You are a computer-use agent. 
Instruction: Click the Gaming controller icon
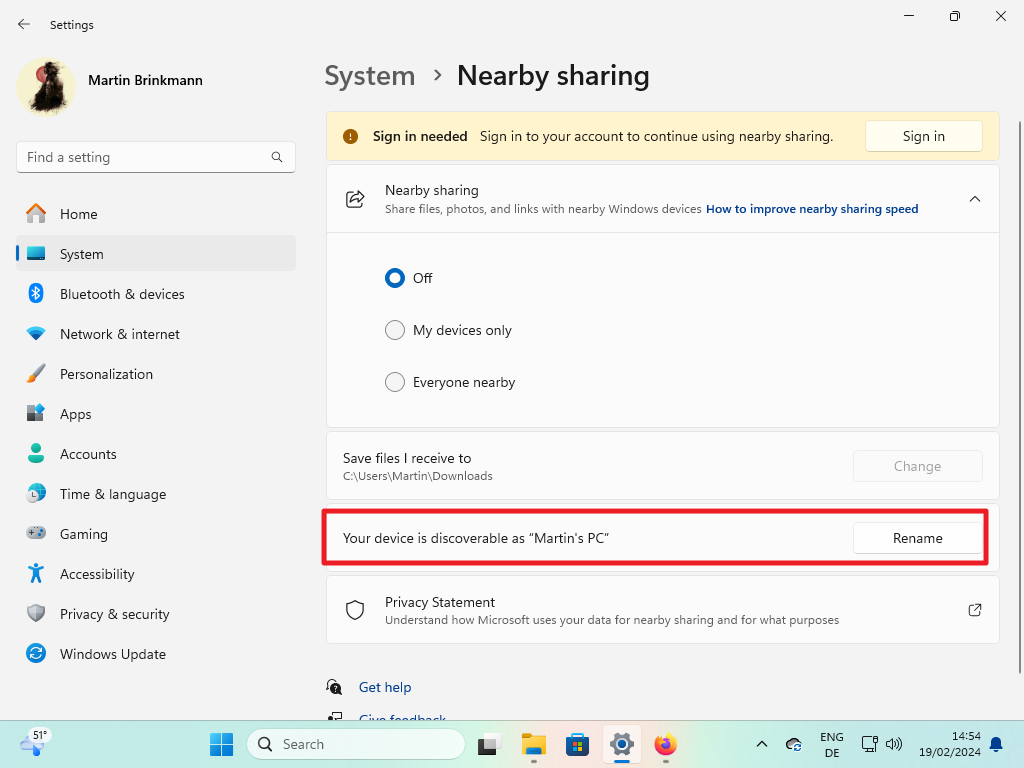[35, 533]
